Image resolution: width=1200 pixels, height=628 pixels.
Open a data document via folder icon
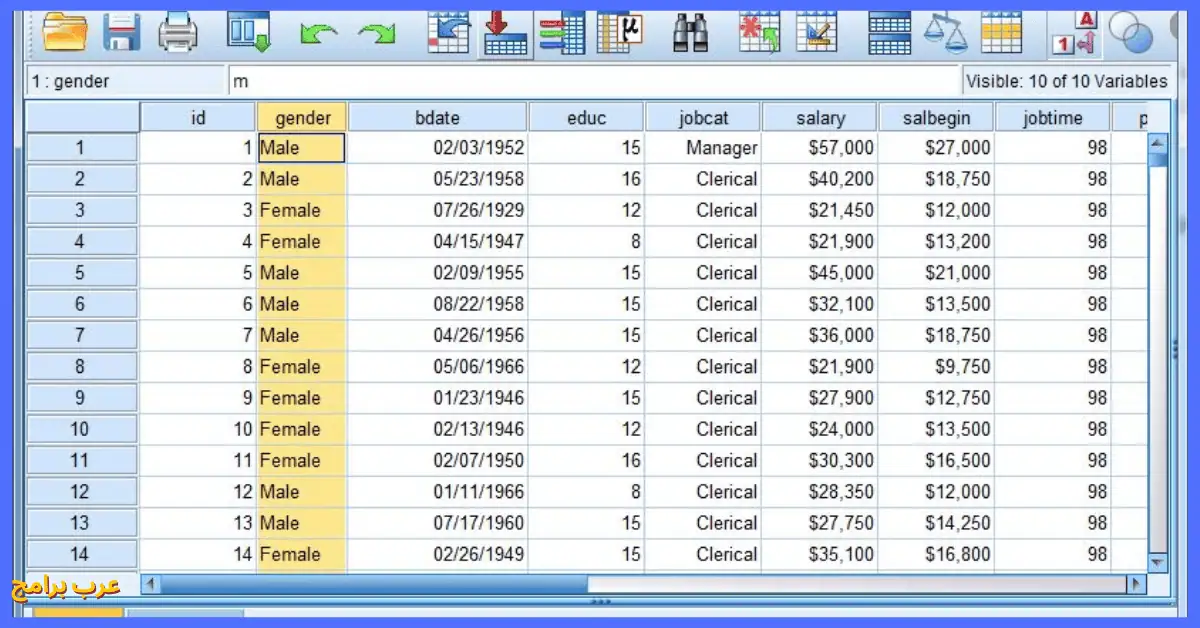pos(66,34)
